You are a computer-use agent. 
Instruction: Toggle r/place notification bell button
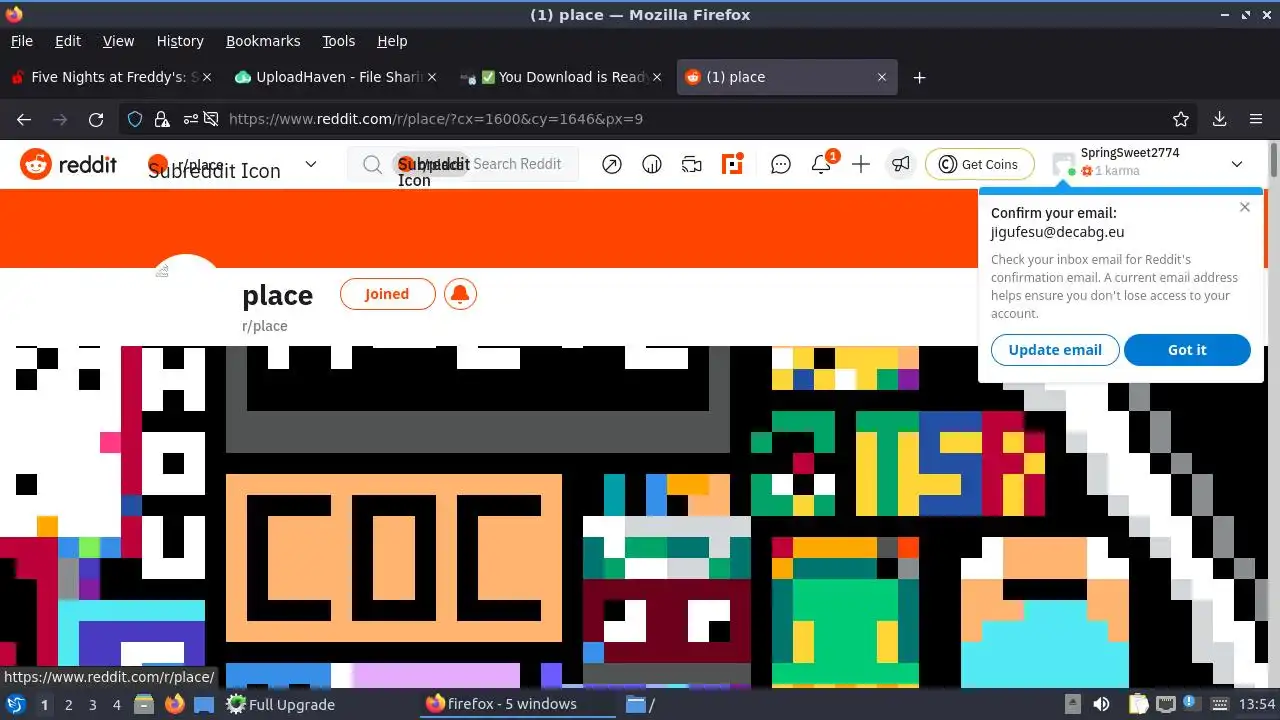point(460,294)
